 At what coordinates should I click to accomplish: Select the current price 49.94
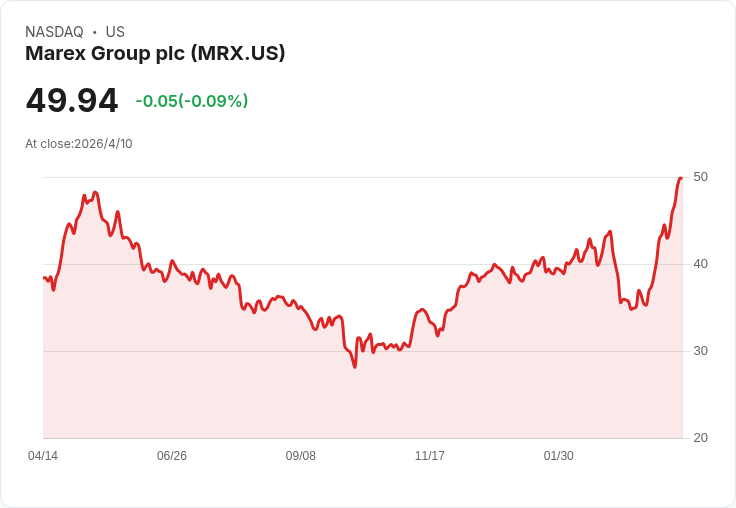click(72, 100)
